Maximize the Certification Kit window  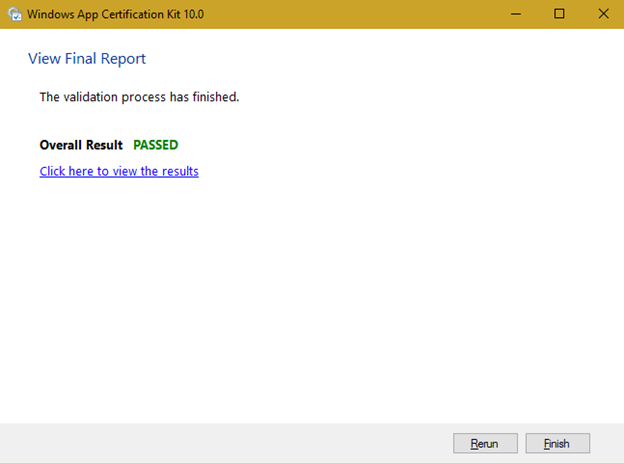(x=559, y=14)
